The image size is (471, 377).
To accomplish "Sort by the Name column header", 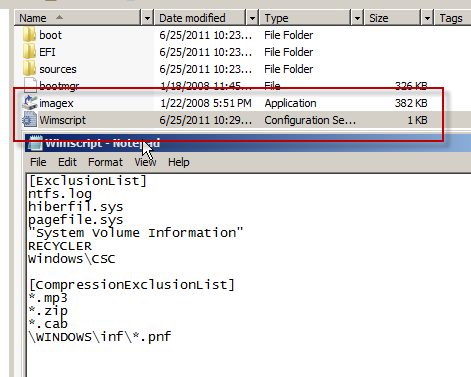I will [x=78, y=18].
